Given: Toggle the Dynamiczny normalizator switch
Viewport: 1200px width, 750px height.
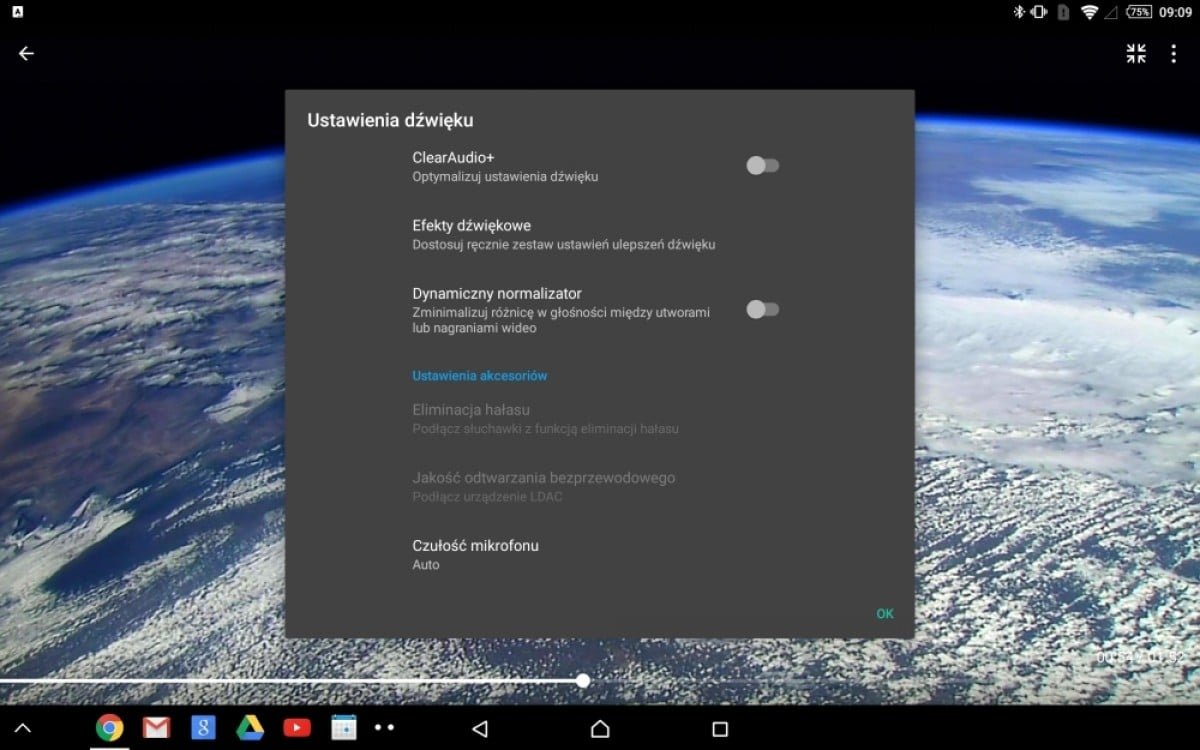Looking at the screenshot, I should (763, 310).
